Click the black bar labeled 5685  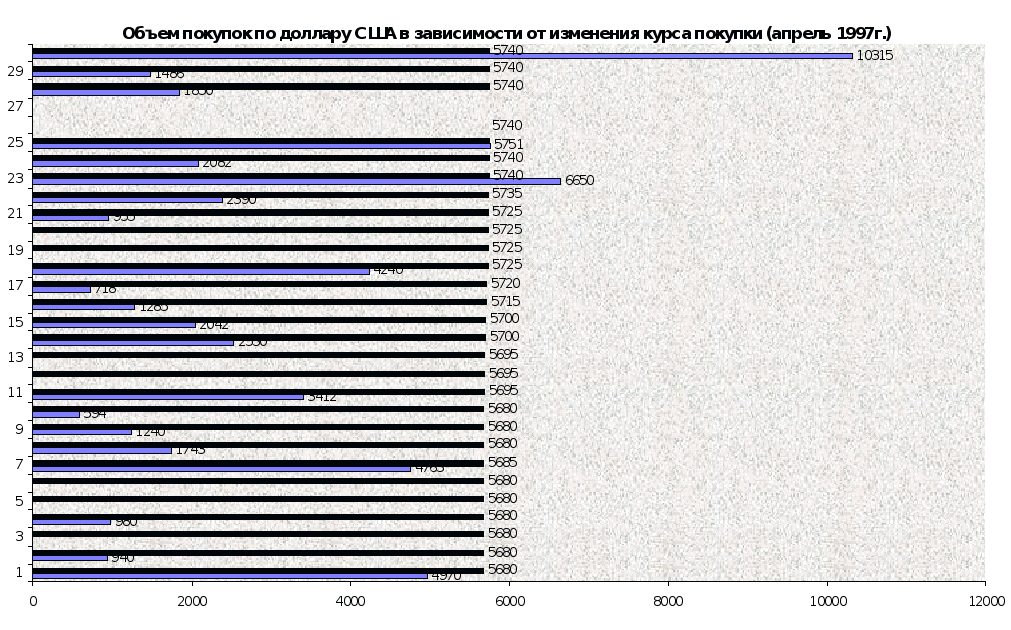point(258,463)
